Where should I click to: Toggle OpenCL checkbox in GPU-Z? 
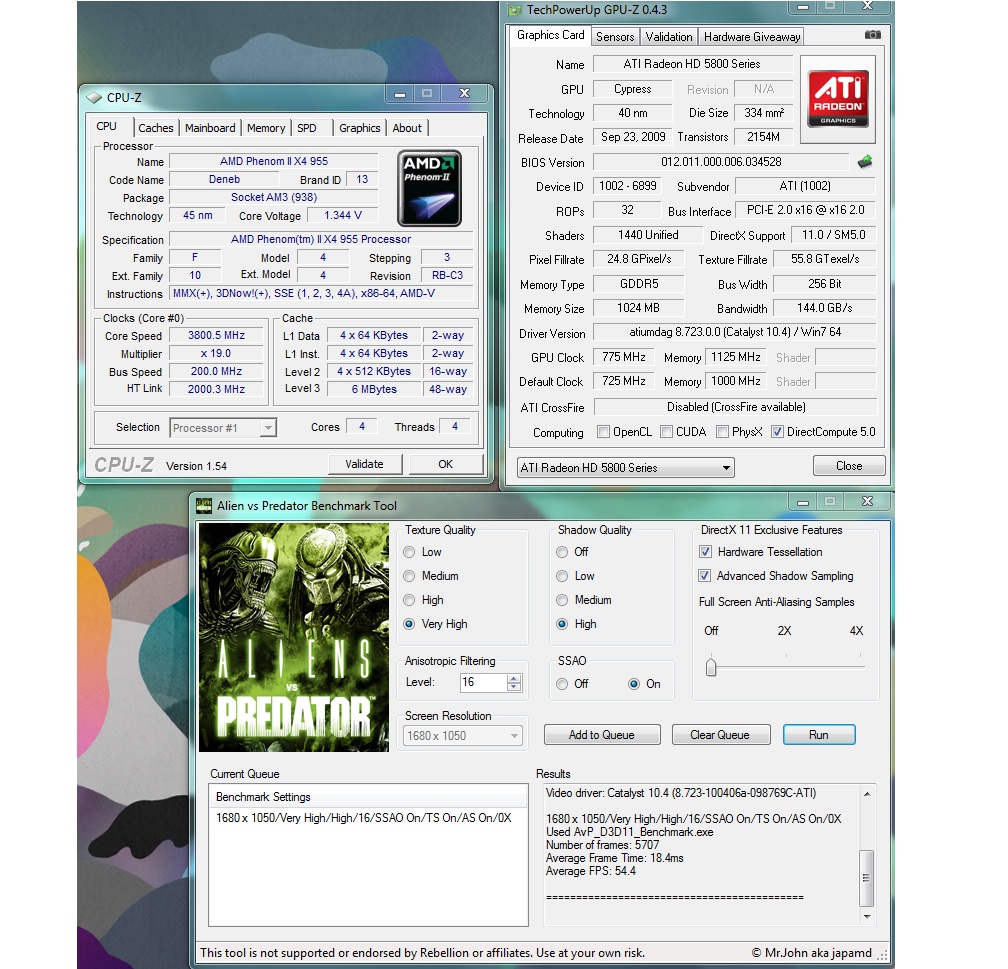[x=603, y=431]
